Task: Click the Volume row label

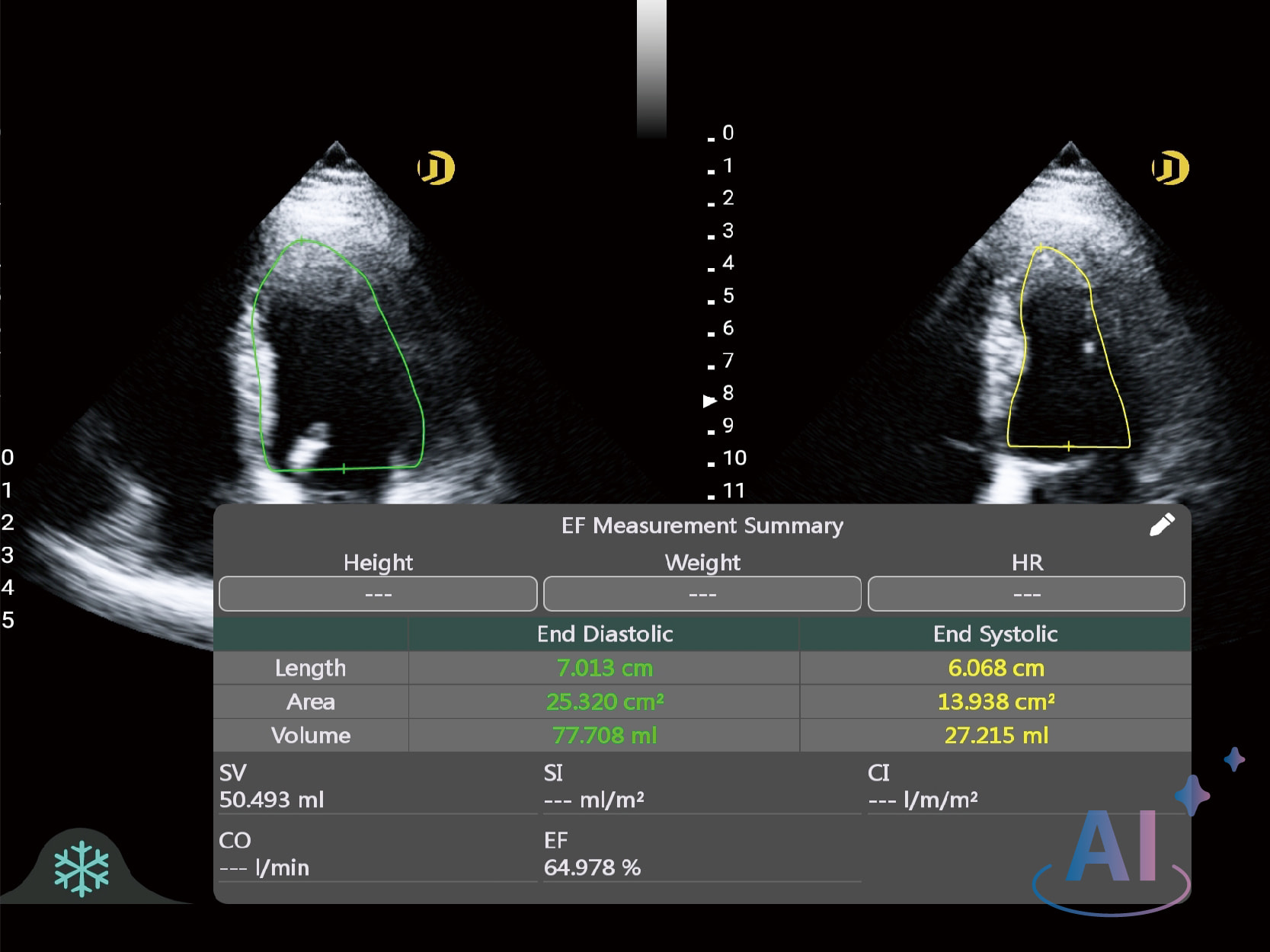Action: (x=311, y=735)
